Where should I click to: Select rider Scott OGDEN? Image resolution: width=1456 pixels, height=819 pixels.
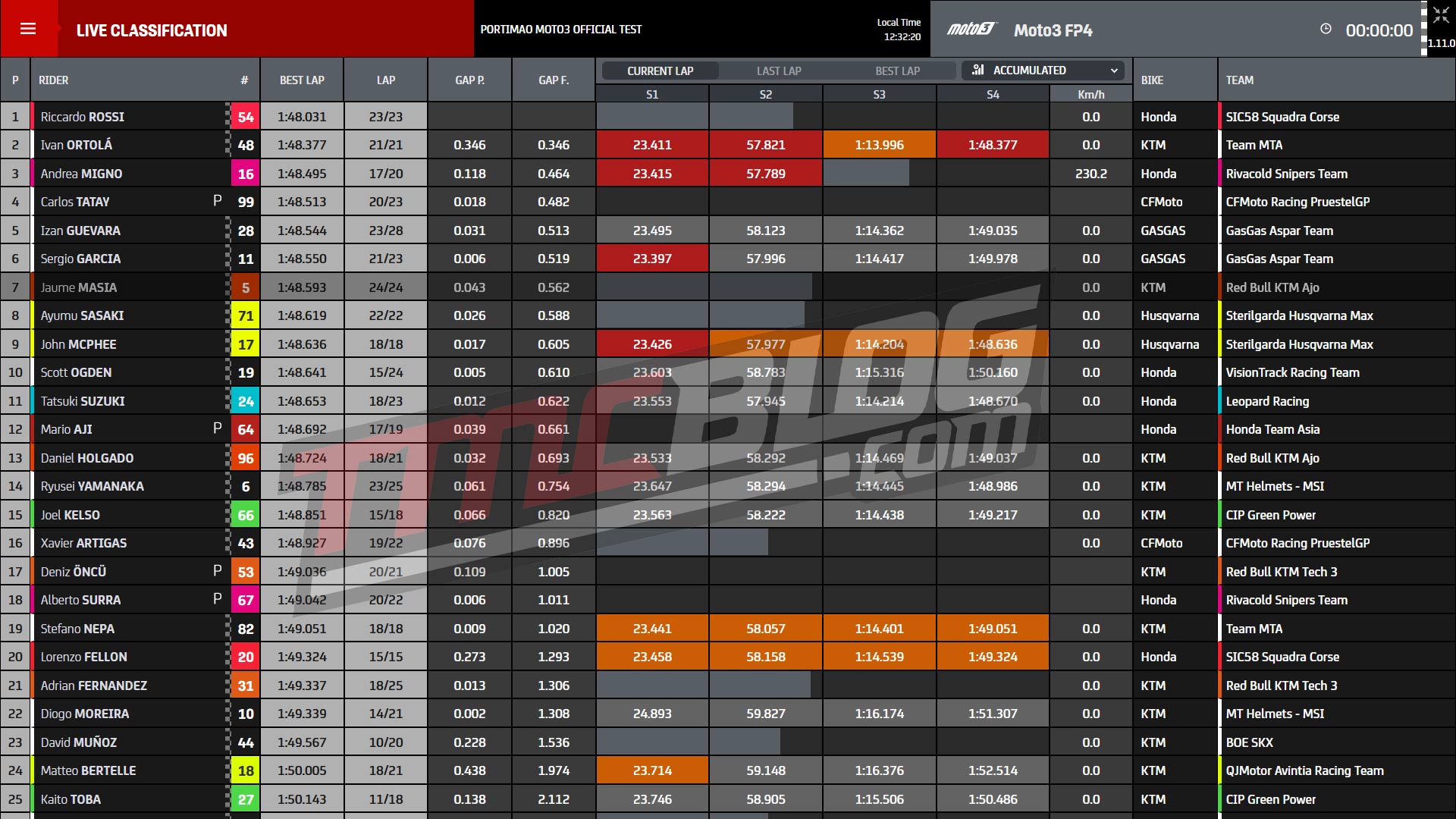point(76,372)
